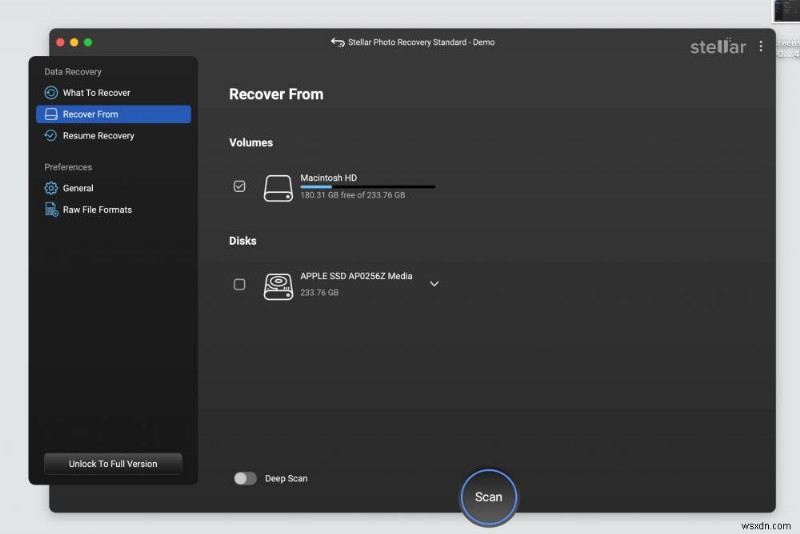The width and height of the screenshot is (800, 534).
Task: Click the Resume Recovery clock icon
Action: (x=51, y=136)
